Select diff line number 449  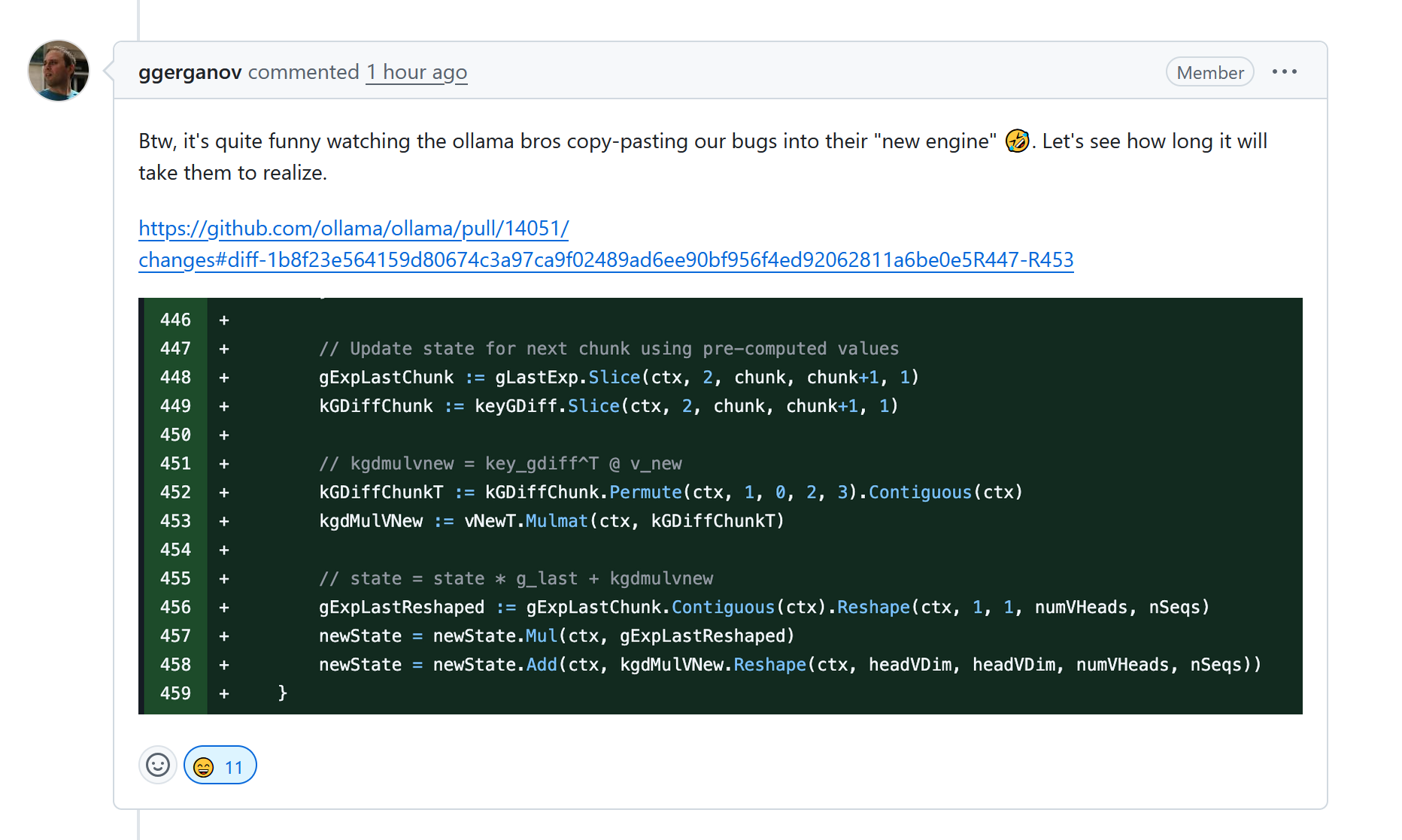click(175, 406)
